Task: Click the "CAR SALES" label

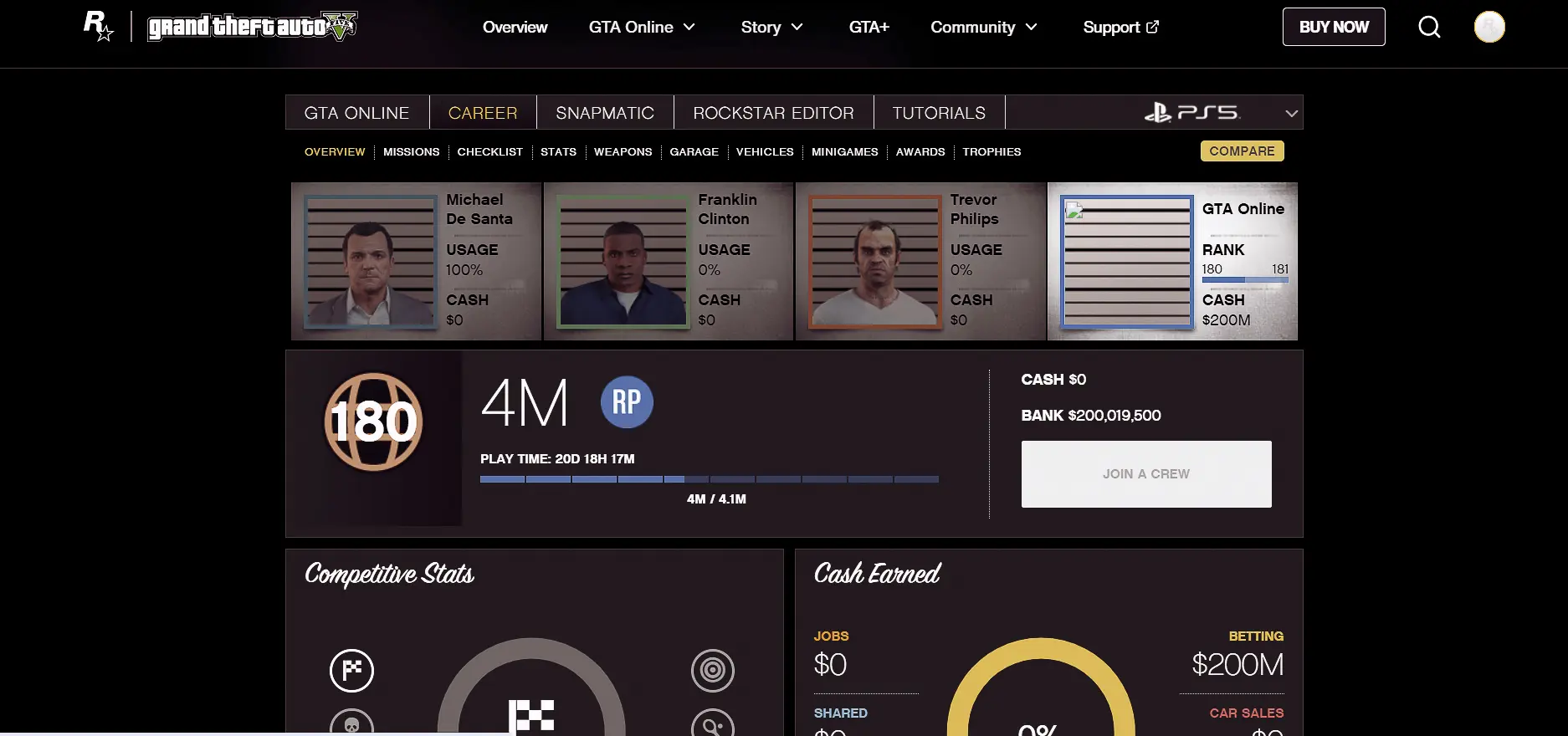Action: point(1247,713)
